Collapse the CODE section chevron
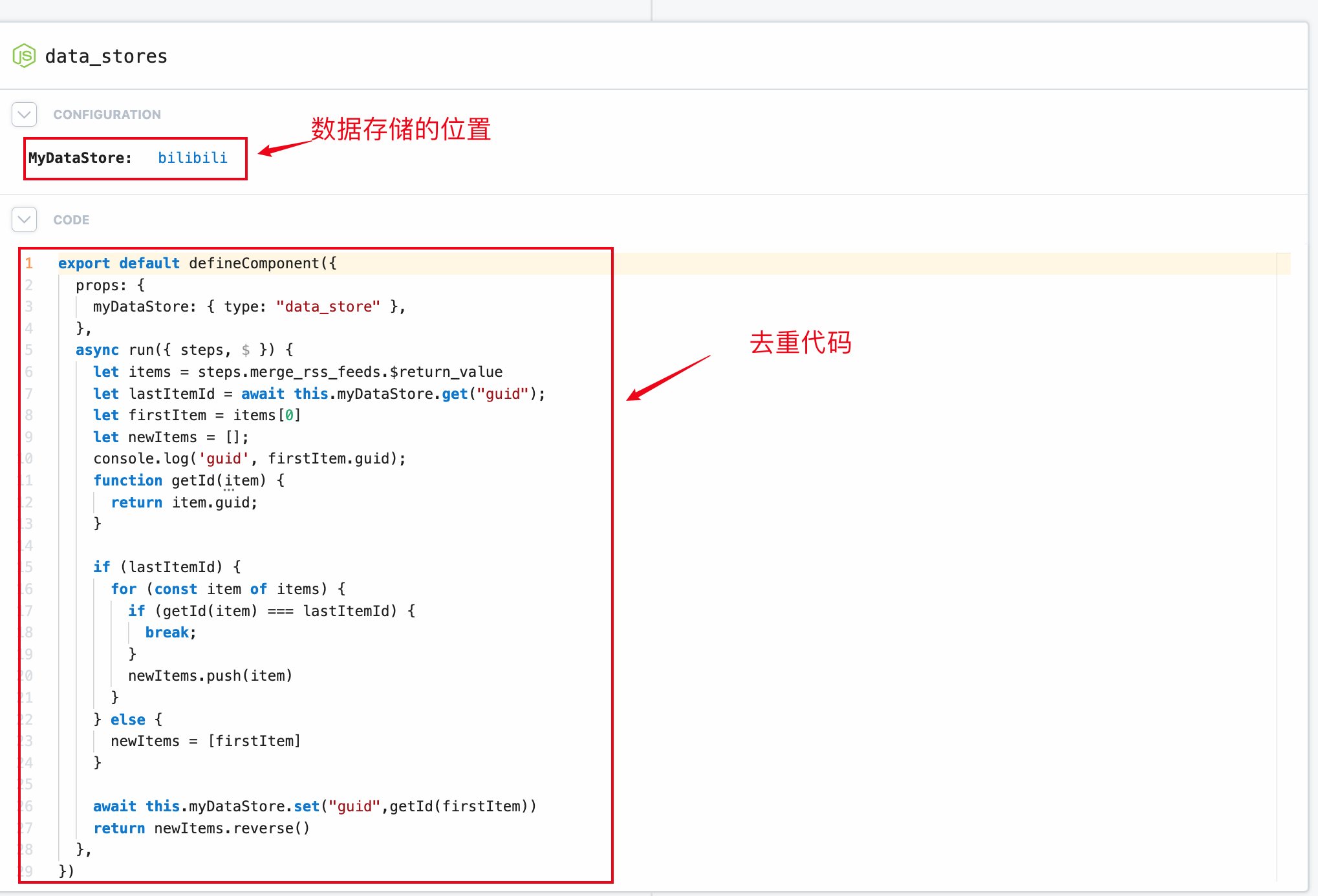Screen dimensions: 1318x896 tap(25, 220)
